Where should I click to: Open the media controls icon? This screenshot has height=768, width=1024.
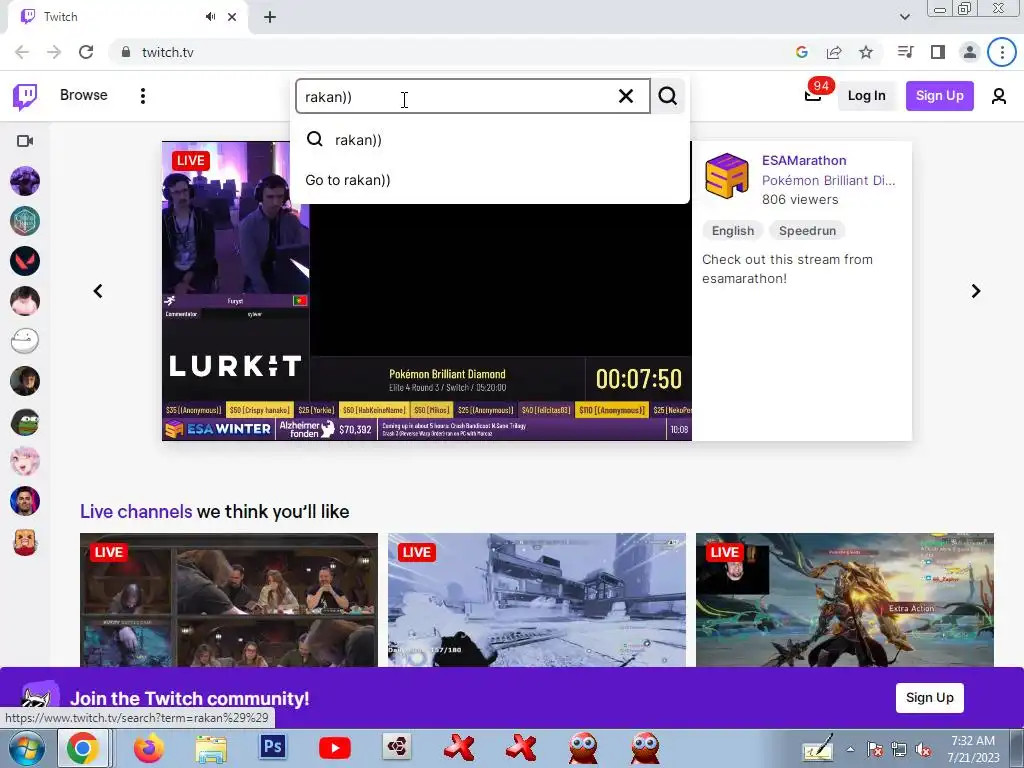905,52
